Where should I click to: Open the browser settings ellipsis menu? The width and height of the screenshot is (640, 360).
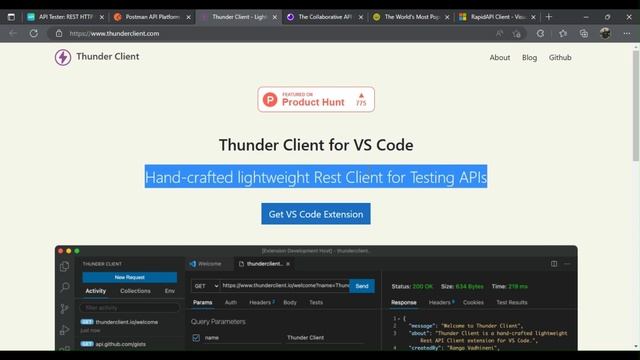tap(627, 33)
